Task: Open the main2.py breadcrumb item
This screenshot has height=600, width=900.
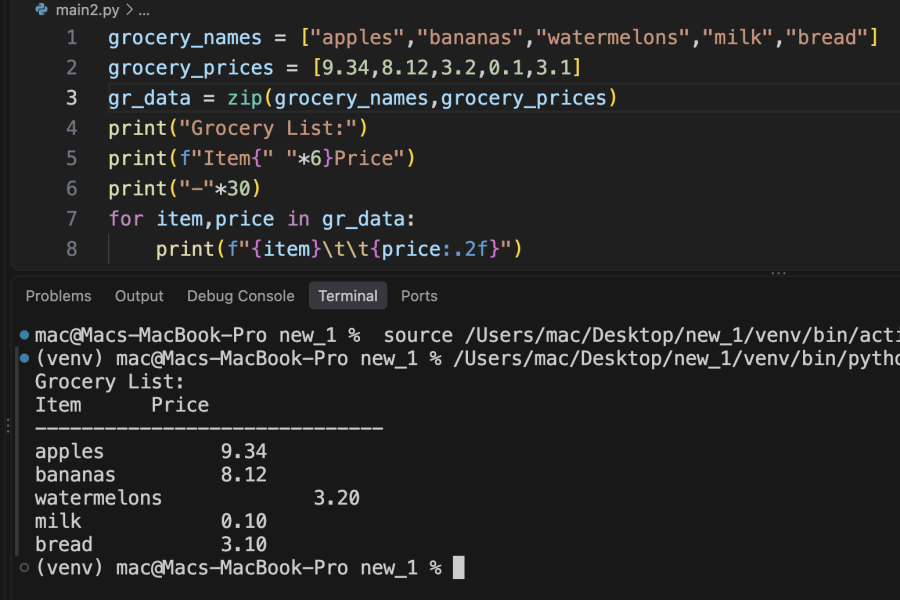Action: click(87, 10)
